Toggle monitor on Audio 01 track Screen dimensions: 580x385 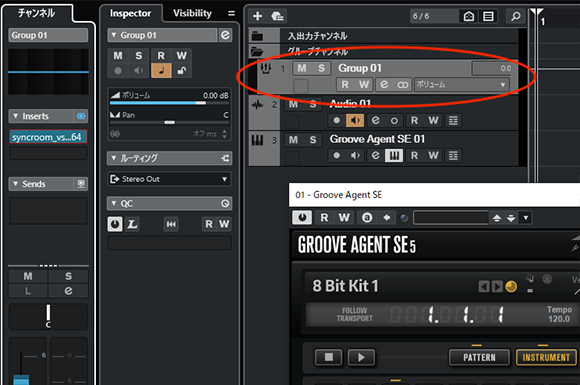click(x=355, y=120)
